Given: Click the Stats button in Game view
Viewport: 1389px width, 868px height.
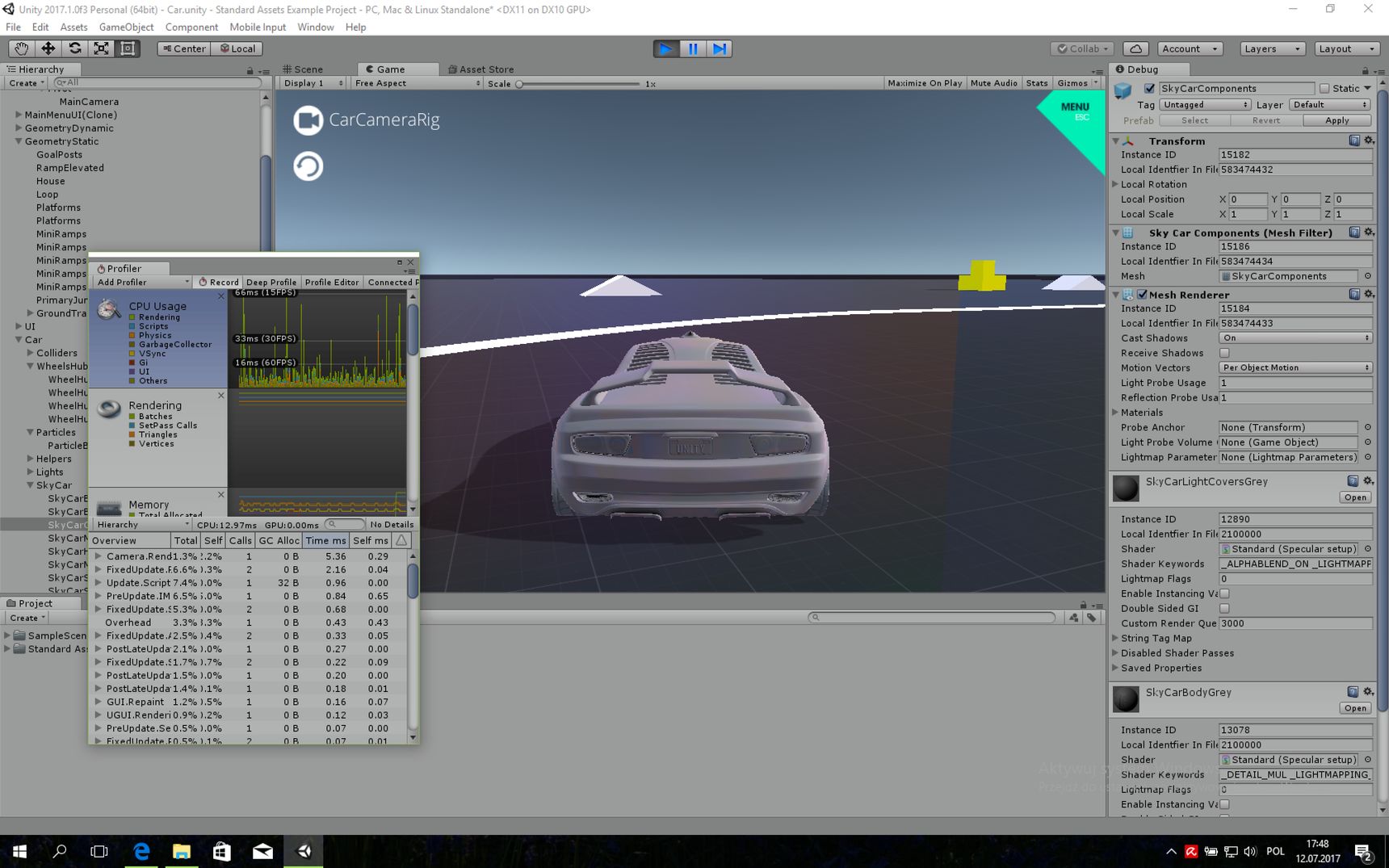Looking at the screenshot, I should (x=1036, y=83).
